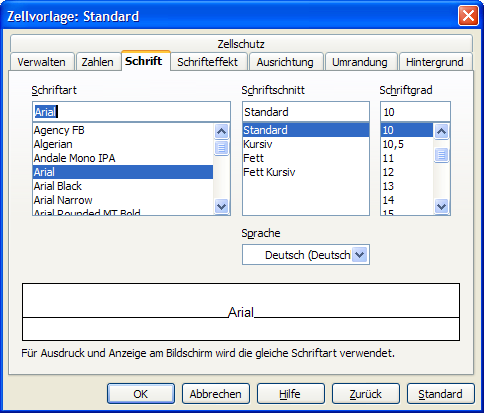
Task: Open Hilfe for this dialog
Action: coord(290,394)
